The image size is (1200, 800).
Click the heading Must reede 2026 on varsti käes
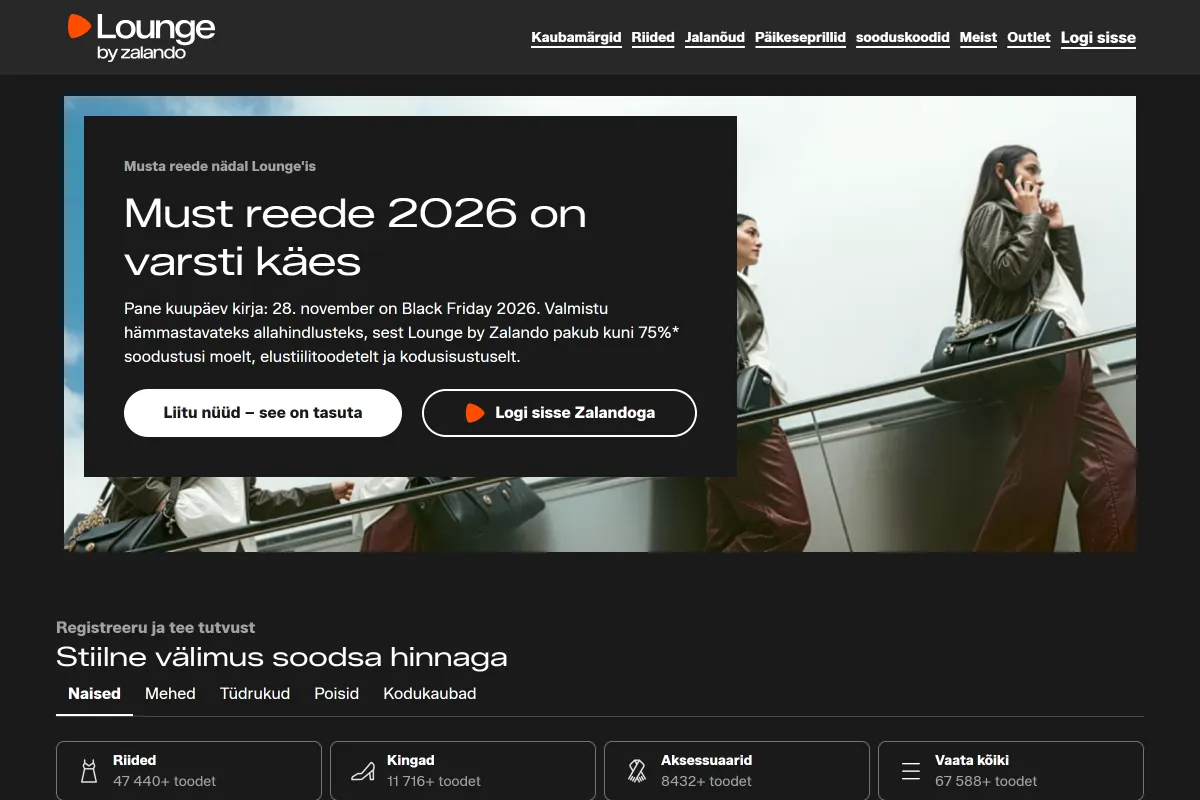pos(355,237)
